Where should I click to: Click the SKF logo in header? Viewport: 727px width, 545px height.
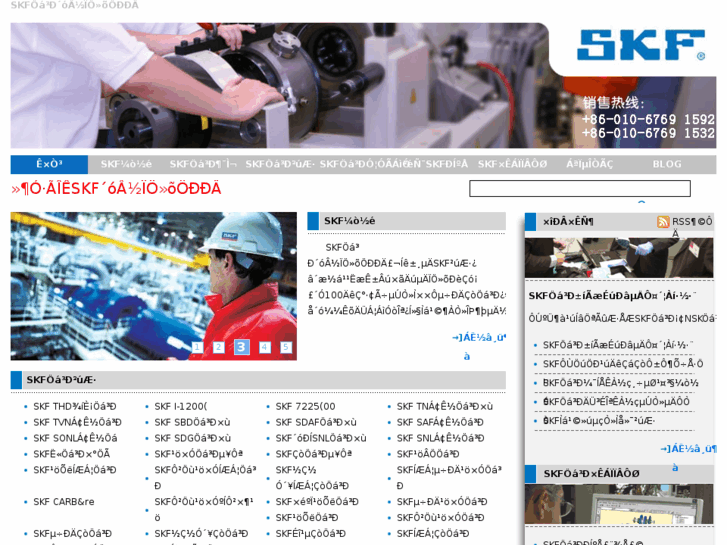point(641,45)
